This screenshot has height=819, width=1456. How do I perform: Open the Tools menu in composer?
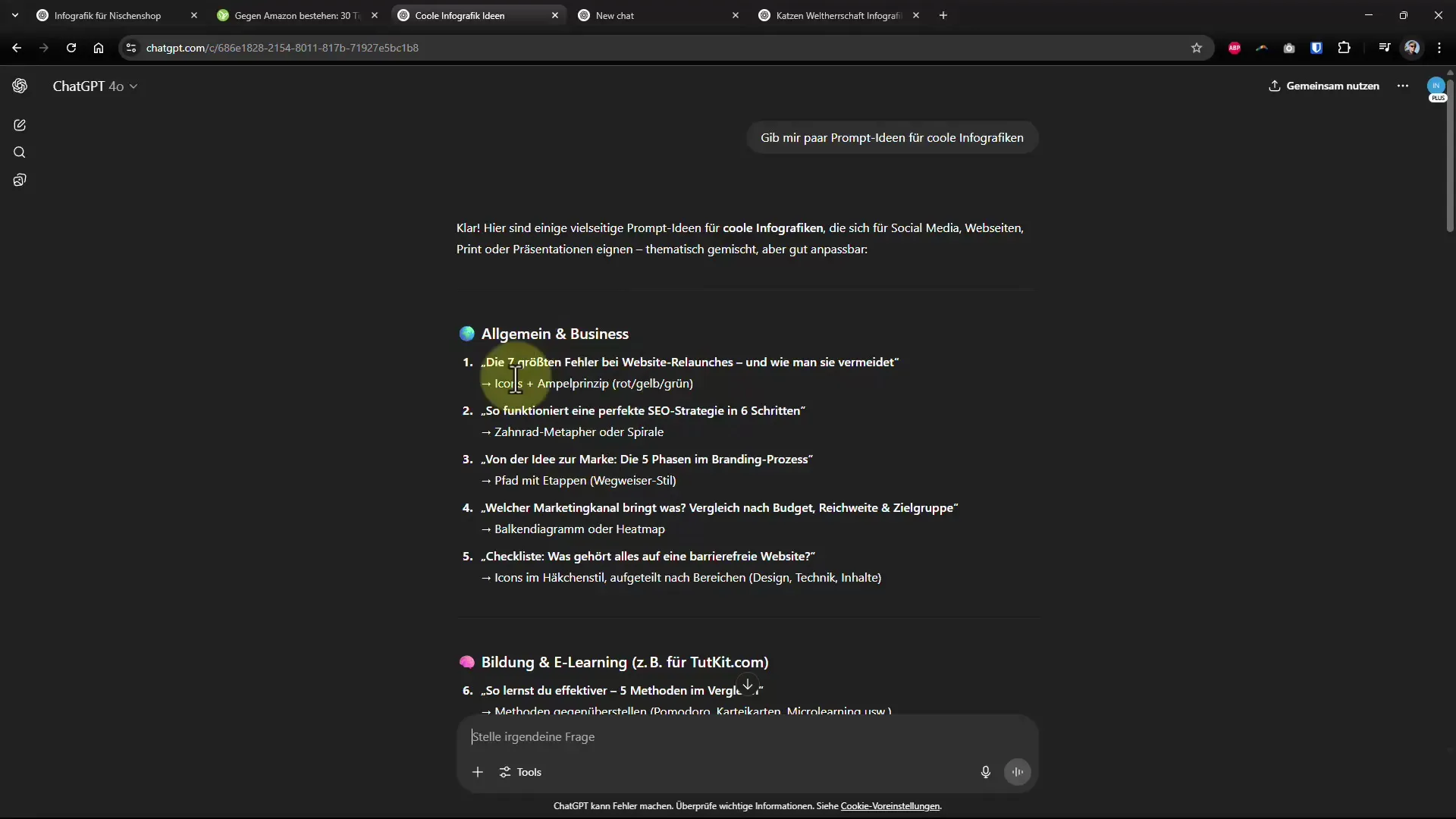click(x=520, y=772)
